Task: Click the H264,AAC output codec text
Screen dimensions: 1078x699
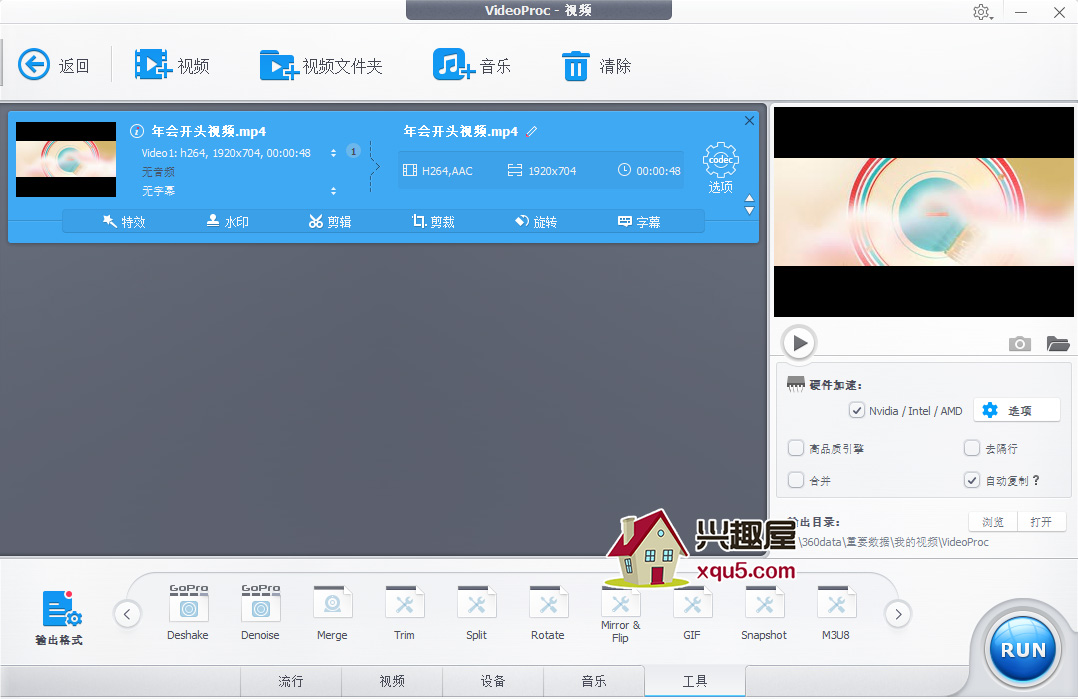Action: [447, 170]
